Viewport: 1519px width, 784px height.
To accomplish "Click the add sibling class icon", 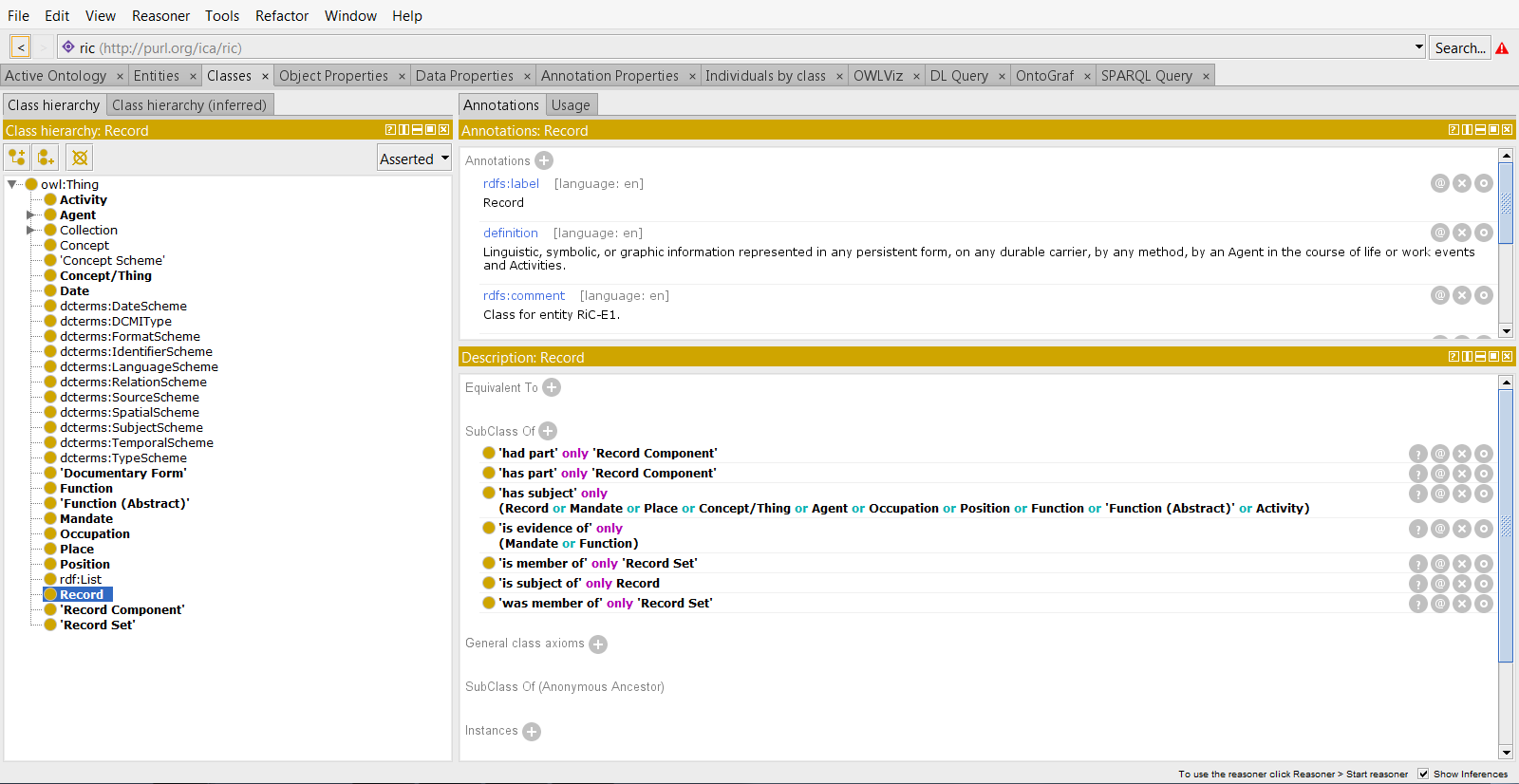I will coord(46,158).
